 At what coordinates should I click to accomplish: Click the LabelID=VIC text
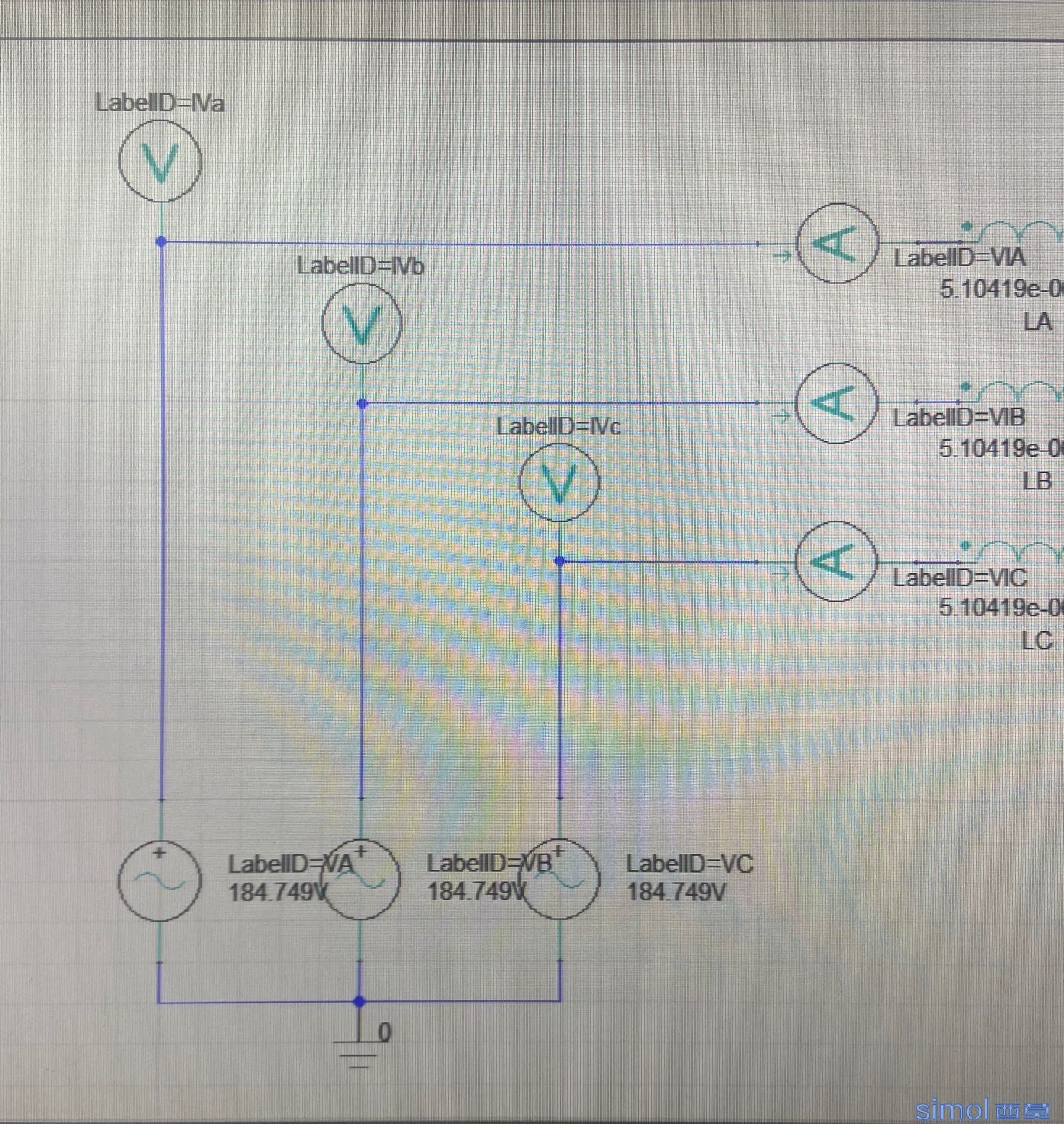click(x=959, y=577)
